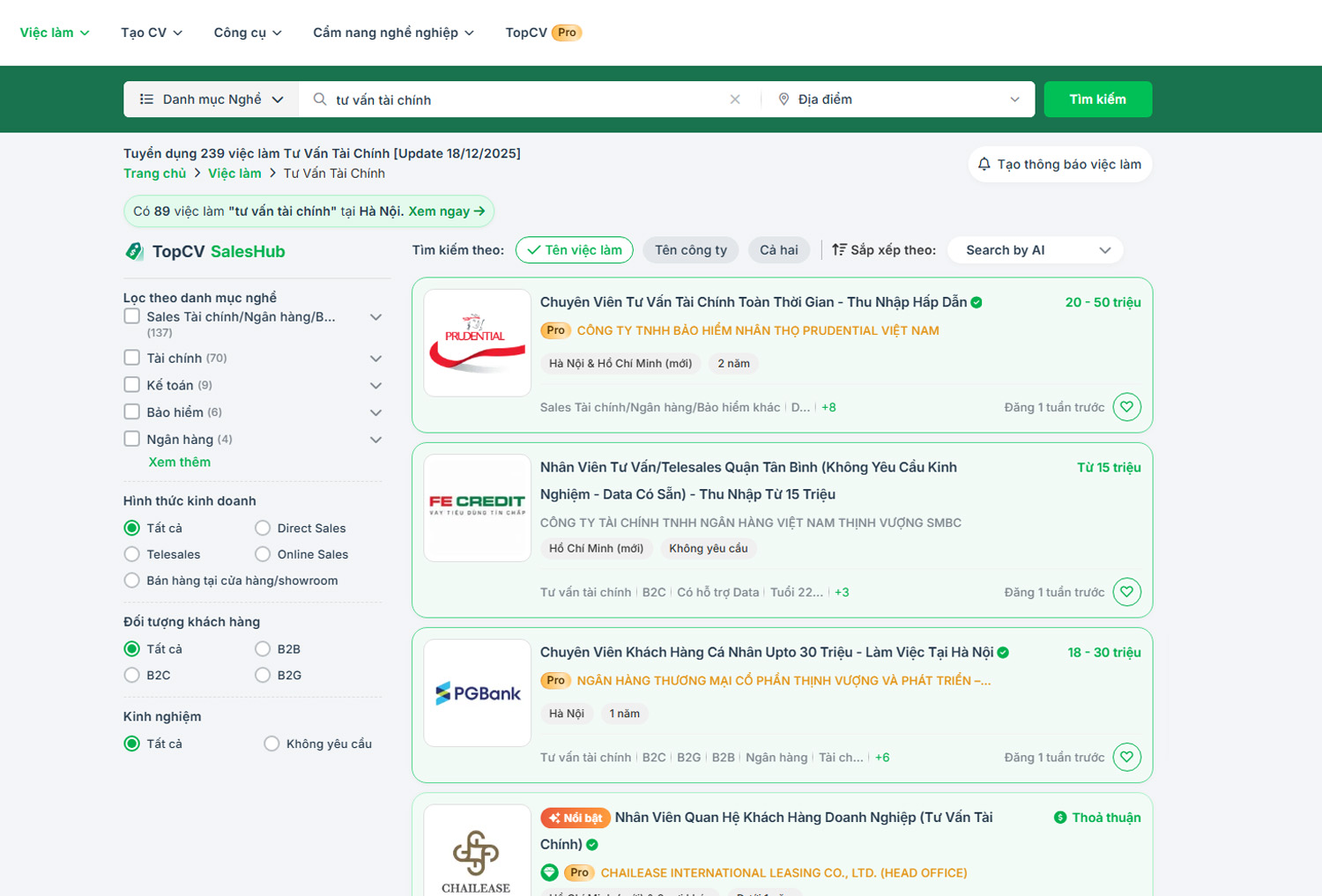This screenshot has width=1322, height=896.
Task: Filter search by Tên công ty
Action: click(691, 250)
